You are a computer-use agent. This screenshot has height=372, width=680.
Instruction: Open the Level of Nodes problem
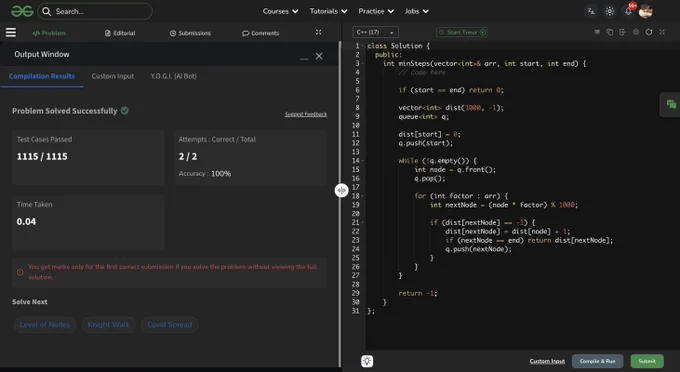[45, 325]
